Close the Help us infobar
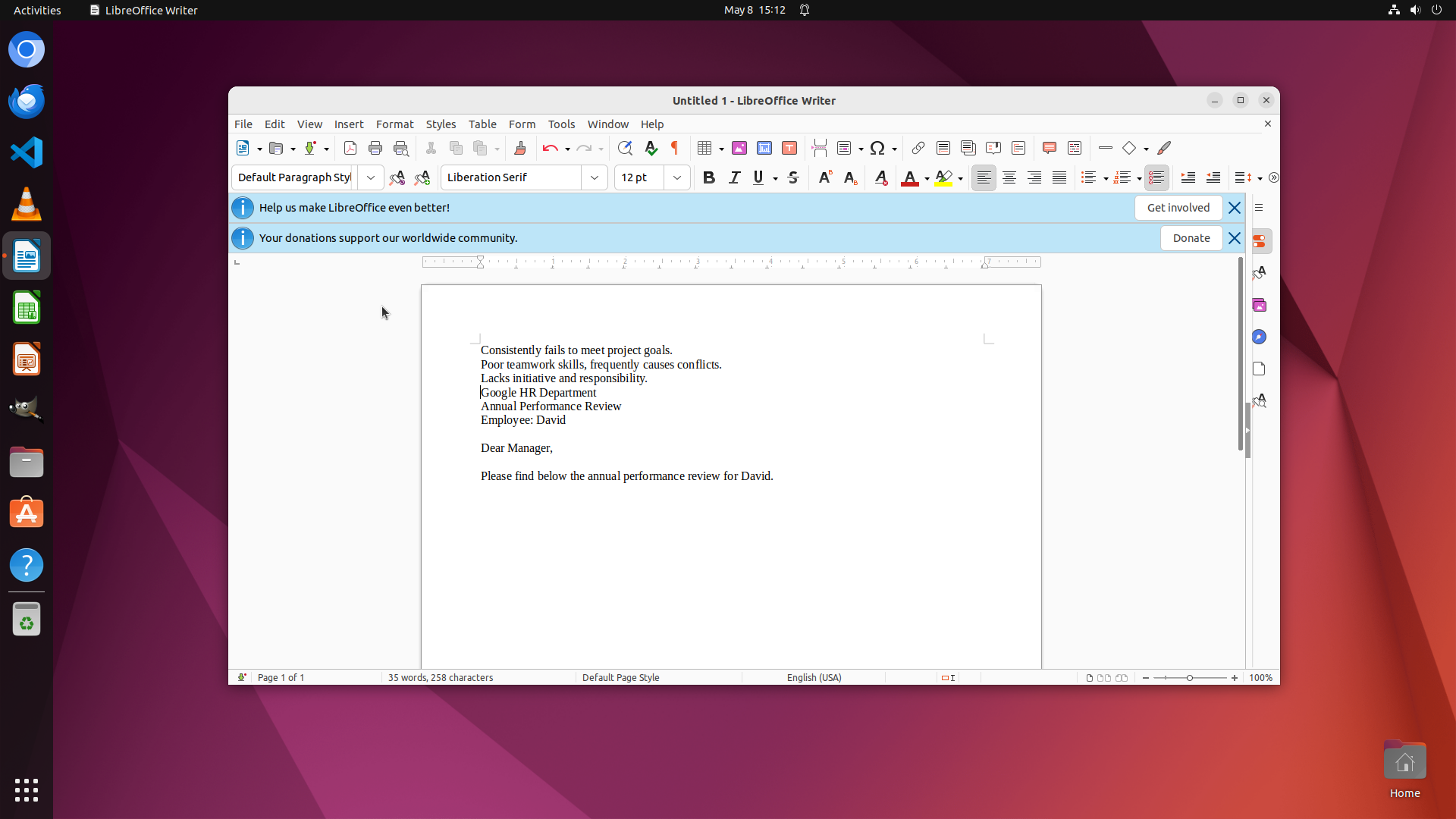 (x=1234, y=208)
